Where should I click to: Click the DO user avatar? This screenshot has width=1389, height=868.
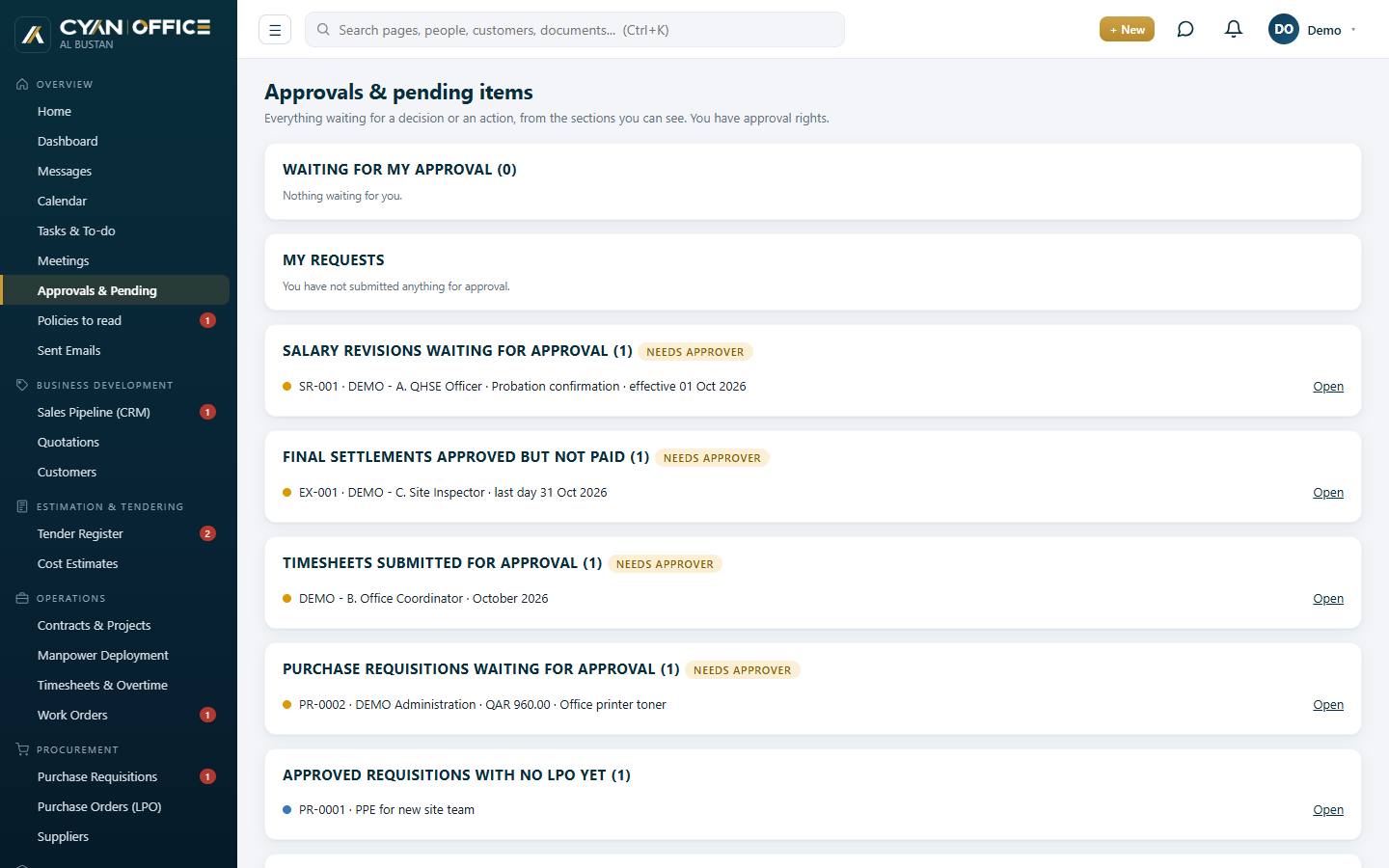click(x=1284, y=30)
